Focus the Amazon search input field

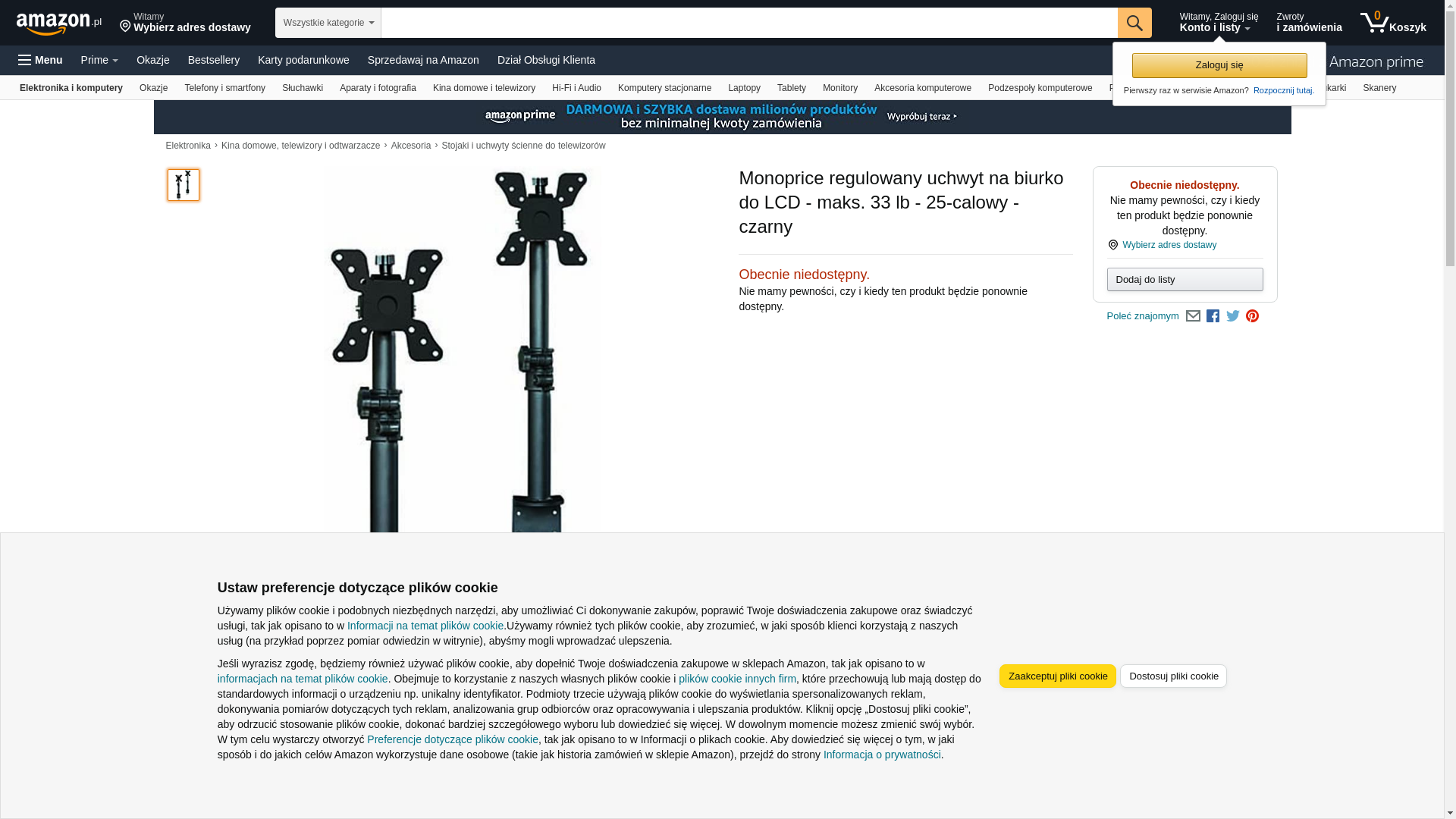point(749,23)
